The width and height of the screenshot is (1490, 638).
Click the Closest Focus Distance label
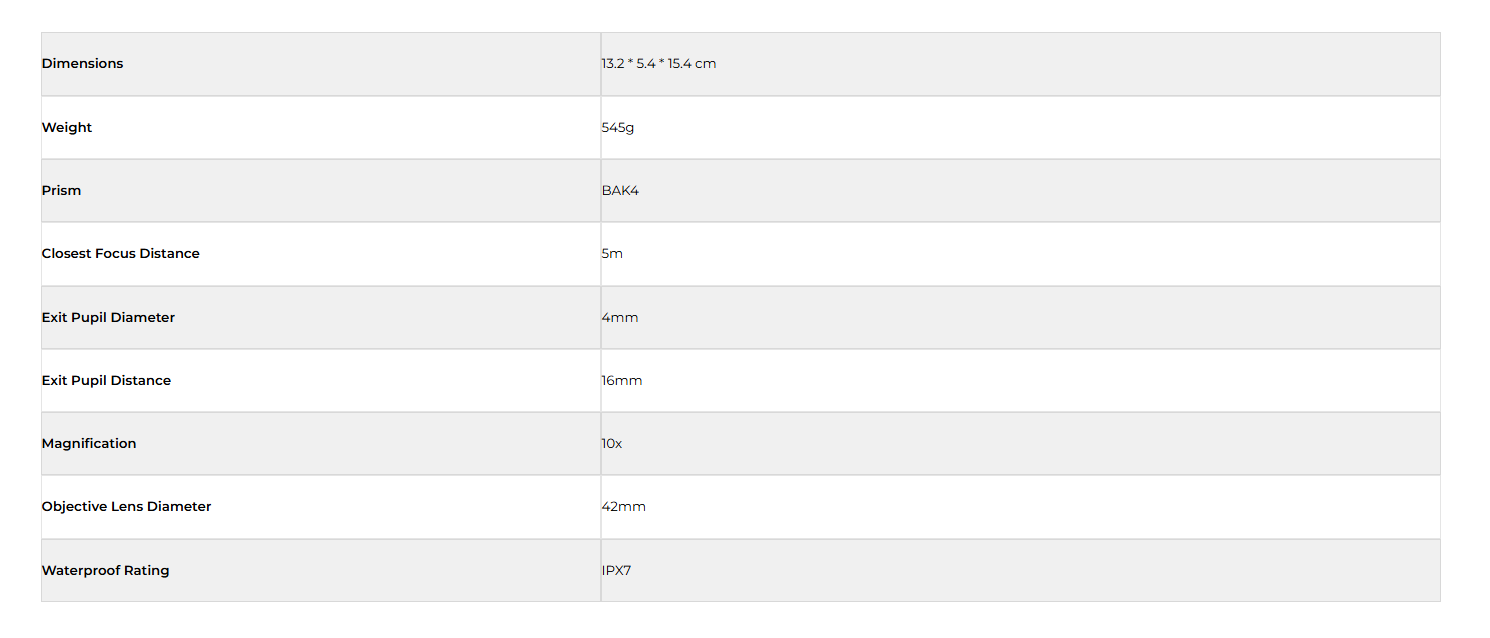121,254
